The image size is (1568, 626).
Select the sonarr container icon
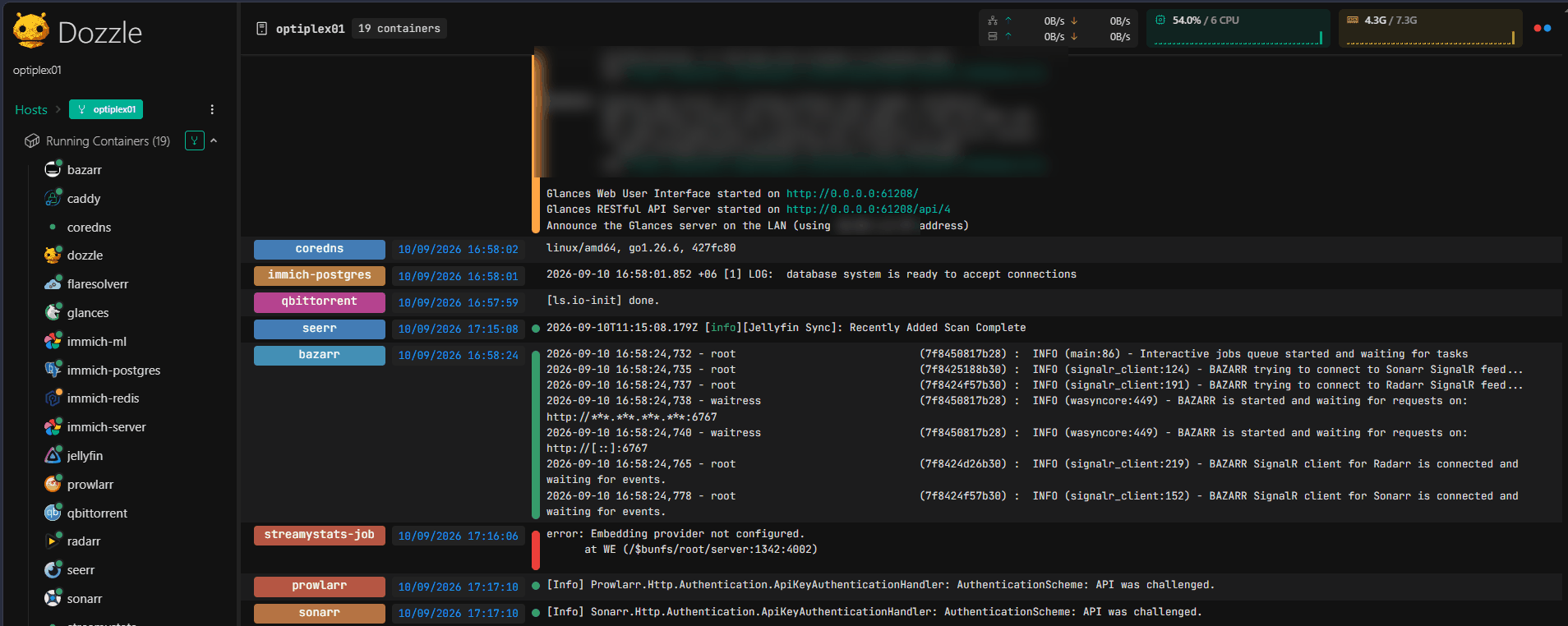[x=53, y=598]
